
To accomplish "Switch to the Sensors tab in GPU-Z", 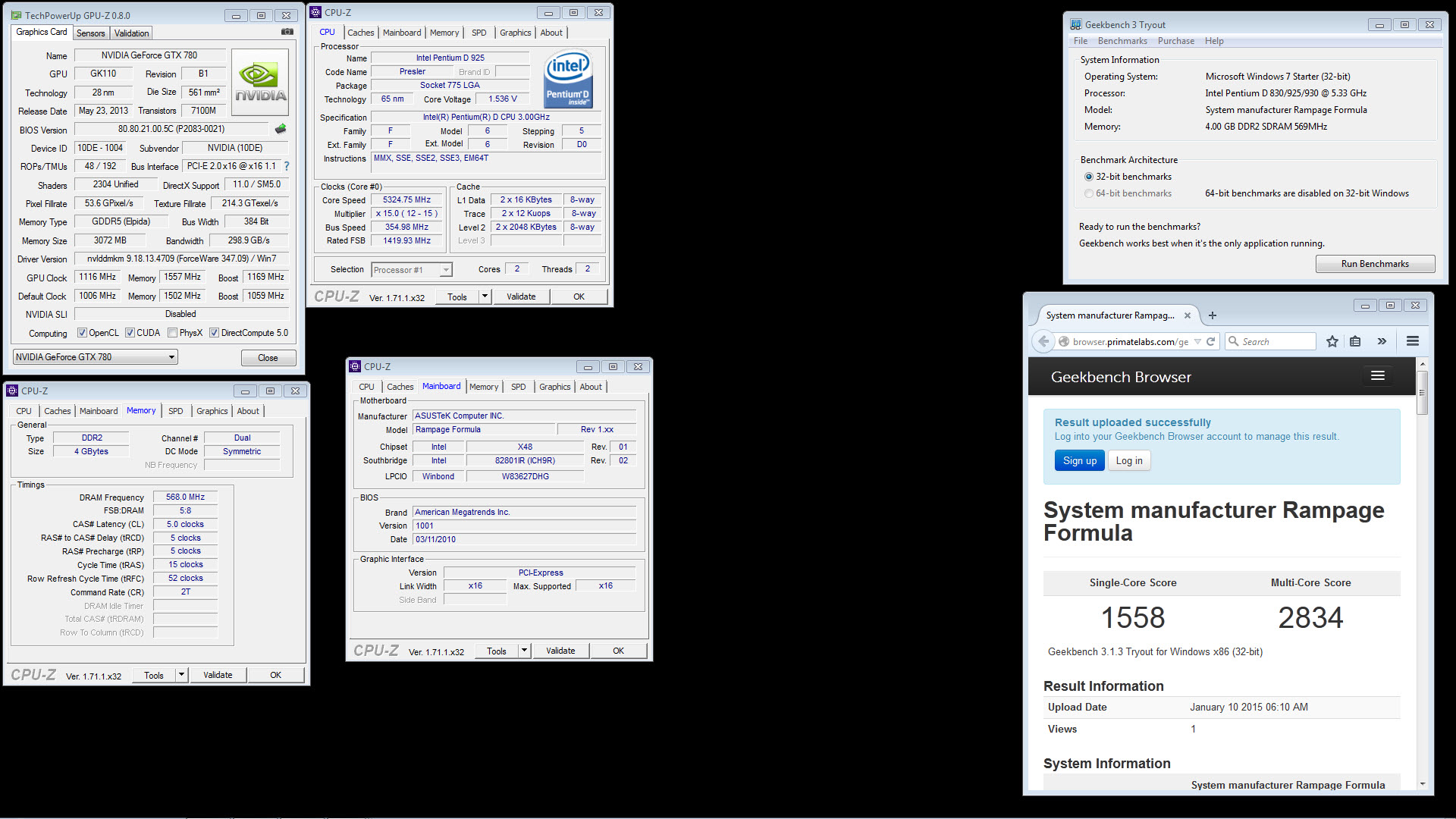I will coord(91,33).
